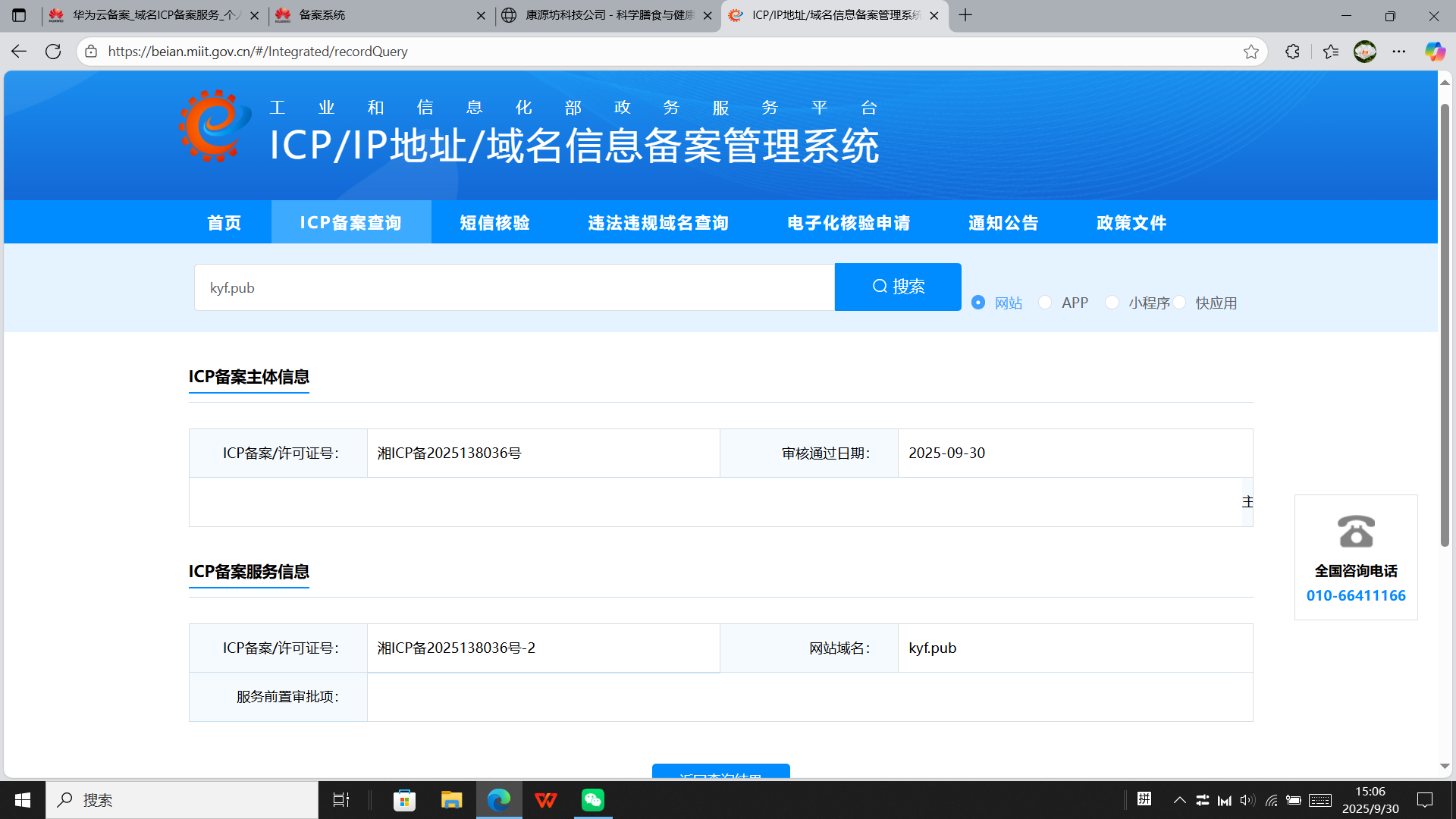Open the 短信核验 navigation tab
The image size is (1456, 819).
494,223
